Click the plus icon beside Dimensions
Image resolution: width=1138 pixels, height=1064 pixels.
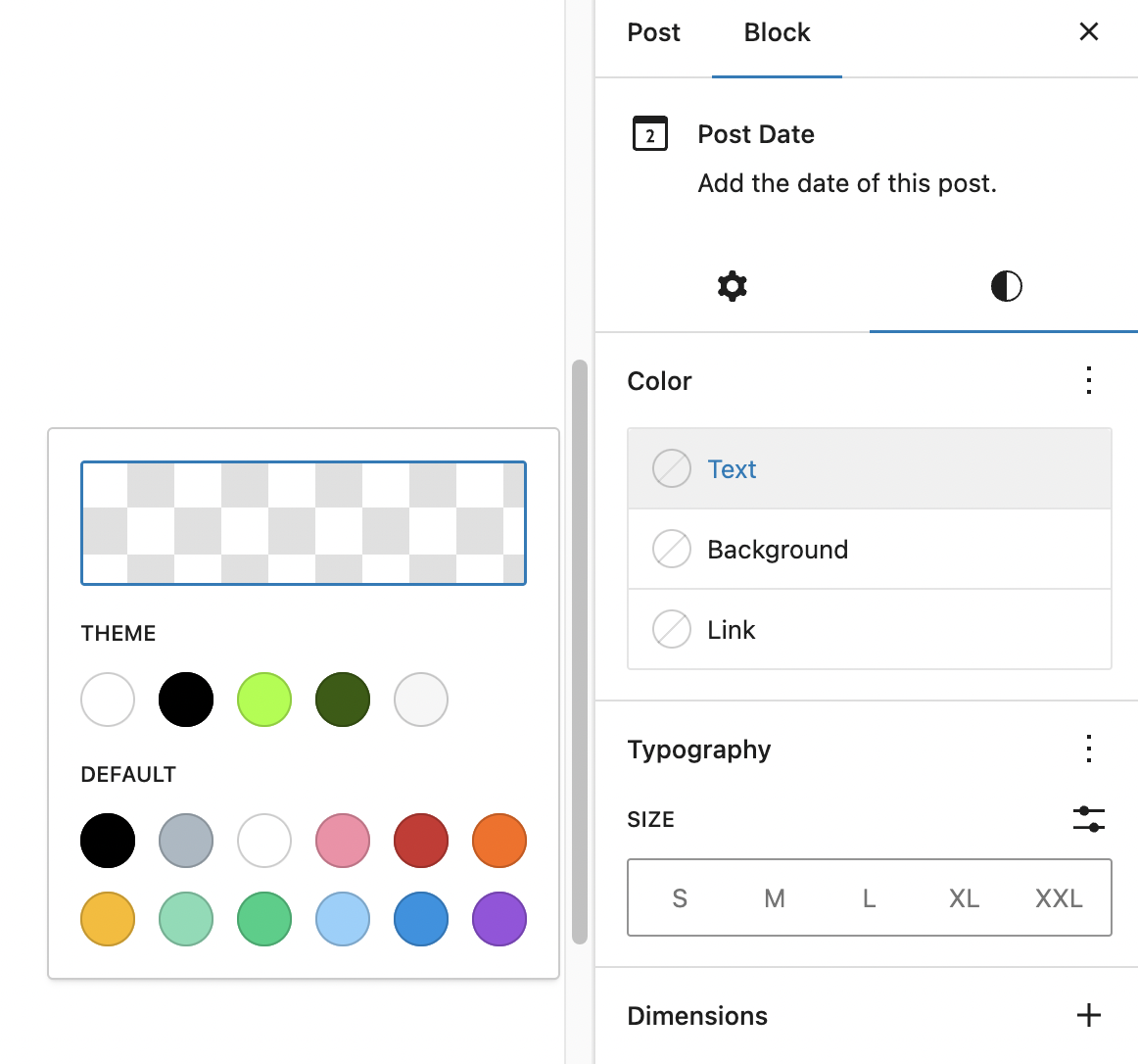[x=1089, y=1016]
